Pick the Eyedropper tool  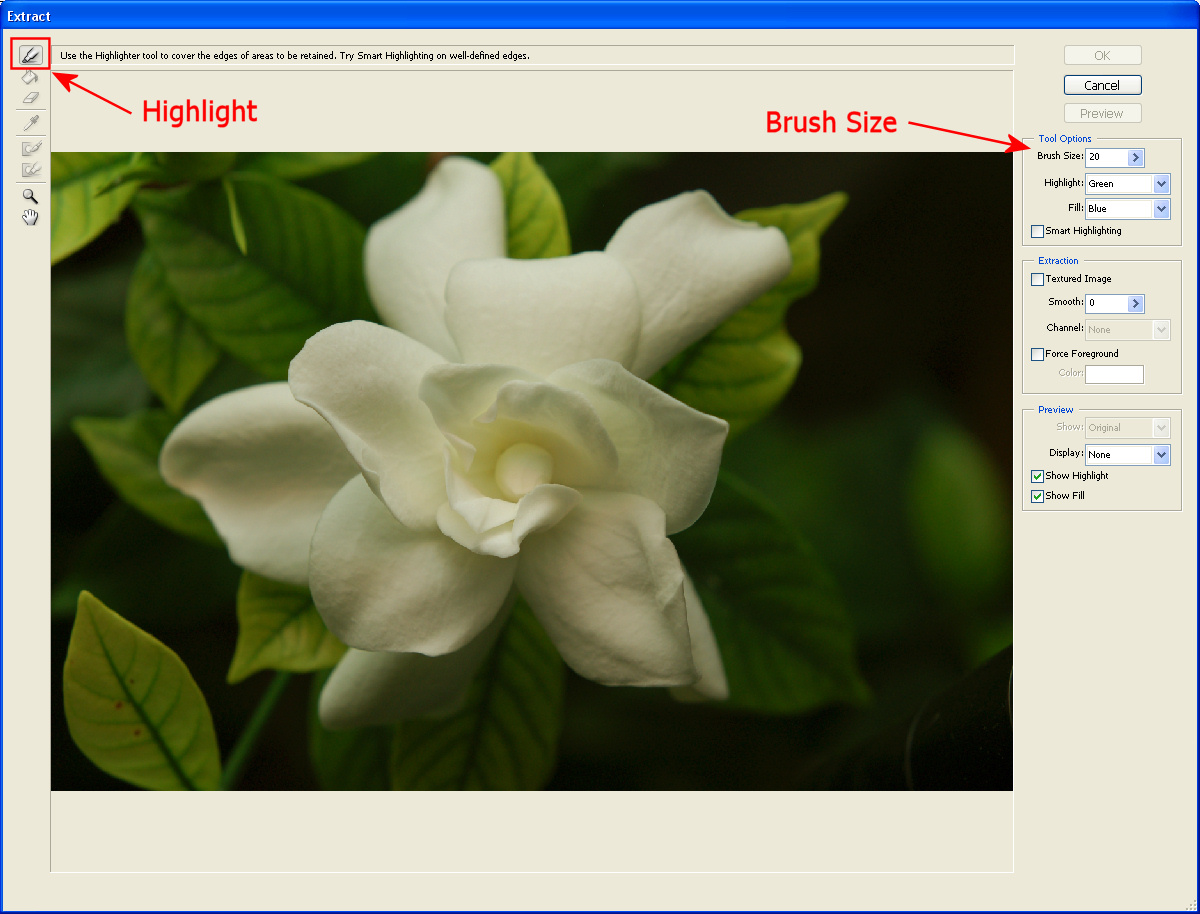30,122
